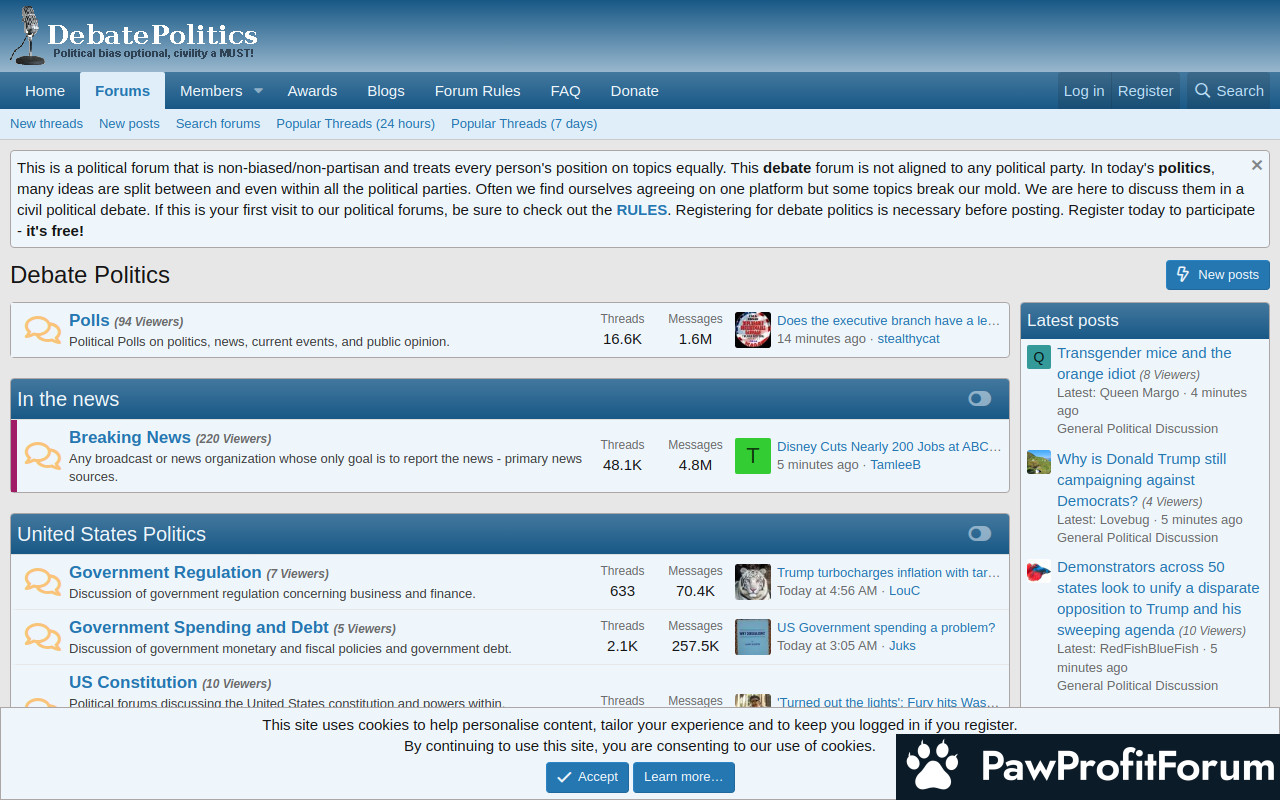Click the Polls forum speech bubble icon

tap(43, 330)
